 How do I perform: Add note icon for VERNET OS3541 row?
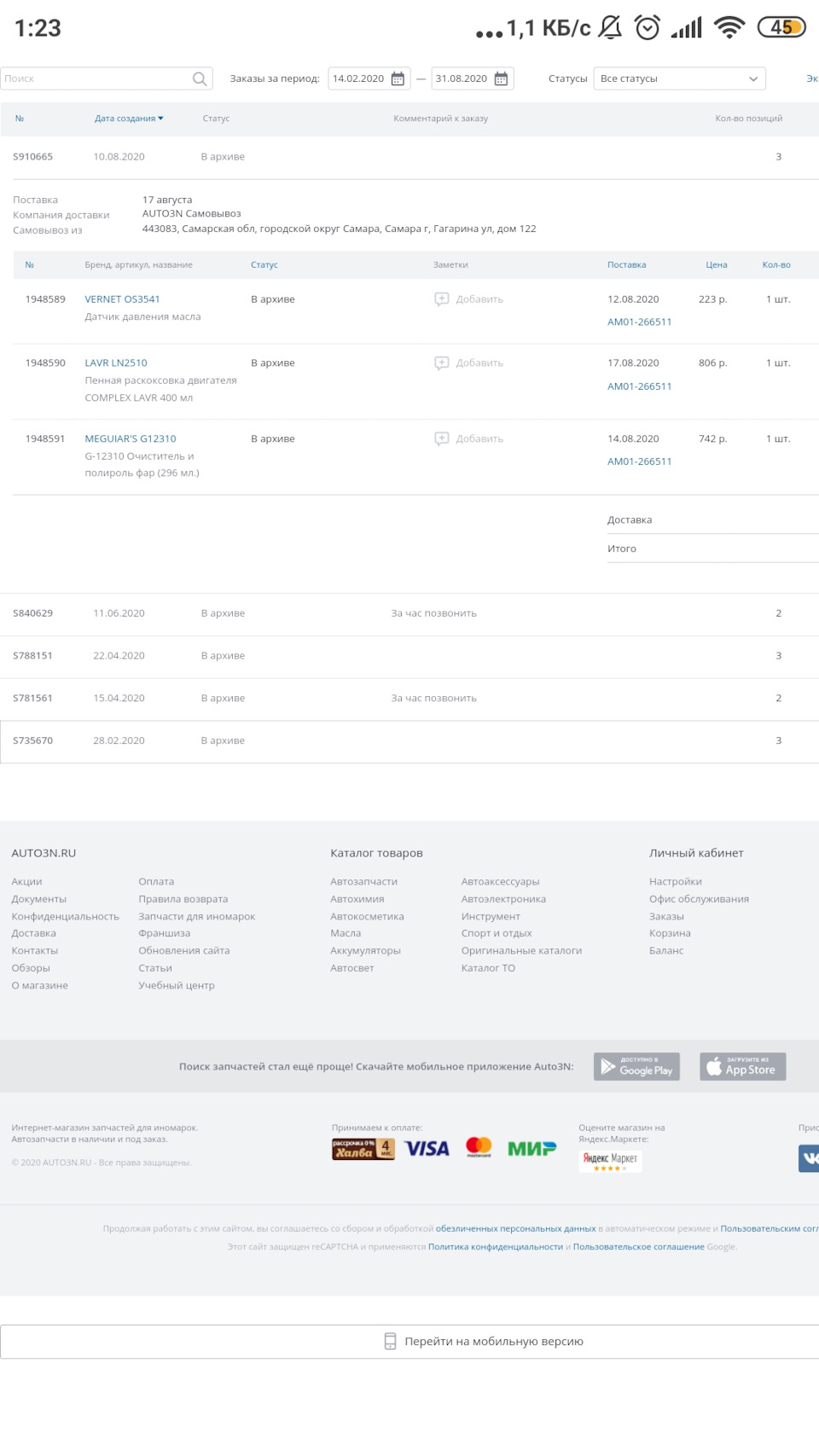pos(442,299)
